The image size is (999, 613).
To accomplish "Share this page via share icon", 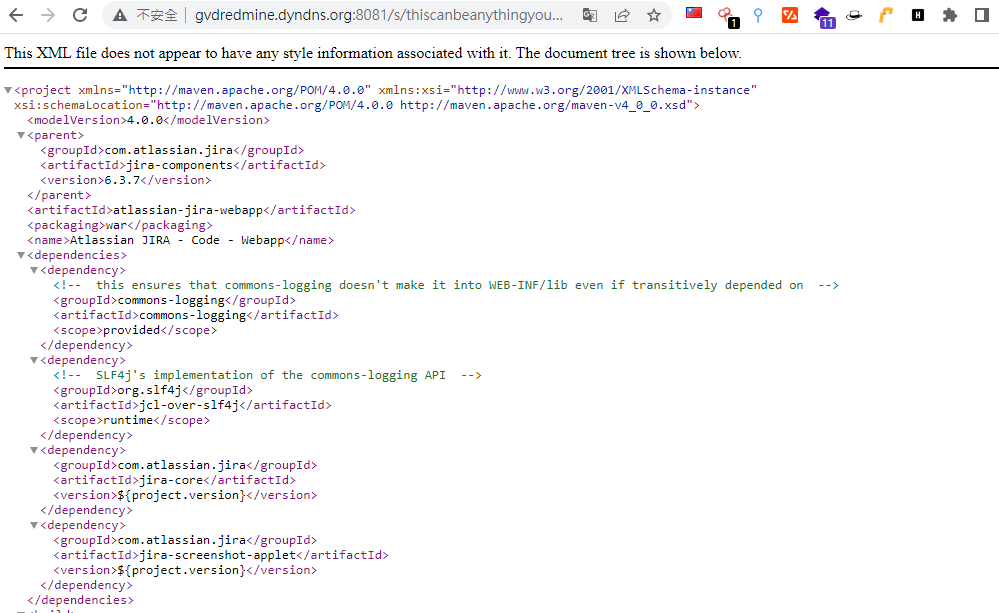I will [x=622, y=15].
